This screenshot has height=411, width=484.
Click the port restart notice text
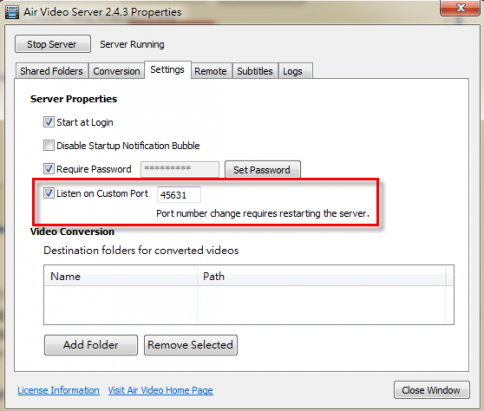point(263,213)
